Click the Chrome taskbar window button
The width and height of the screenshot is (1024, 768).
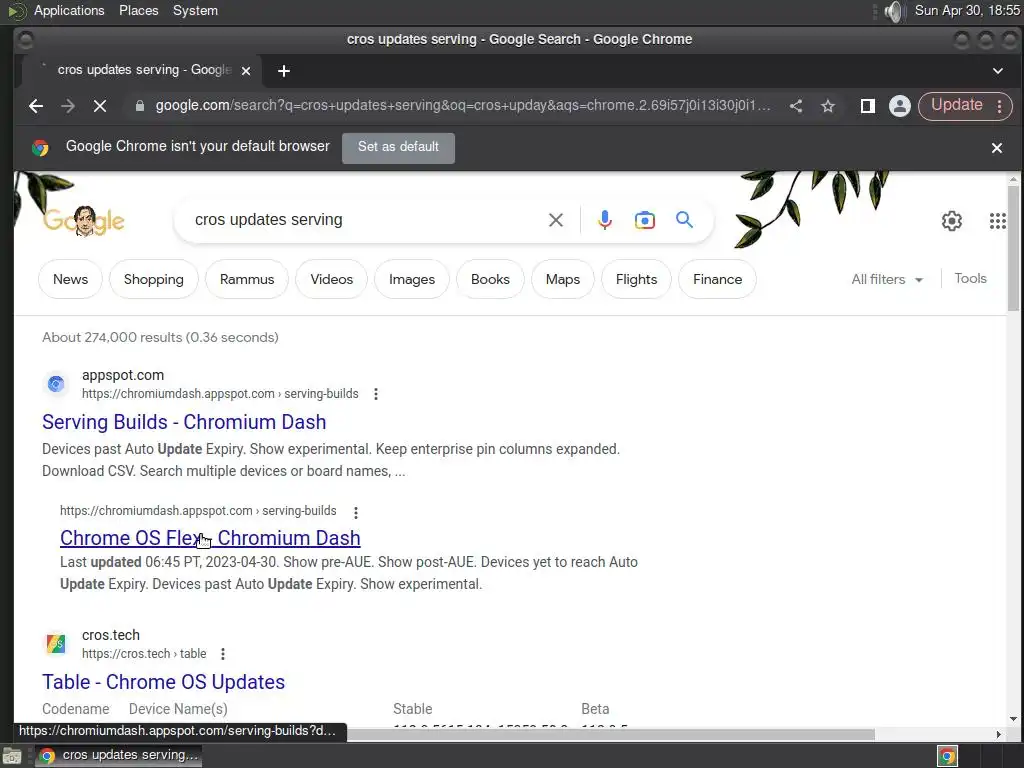(118, 756)
